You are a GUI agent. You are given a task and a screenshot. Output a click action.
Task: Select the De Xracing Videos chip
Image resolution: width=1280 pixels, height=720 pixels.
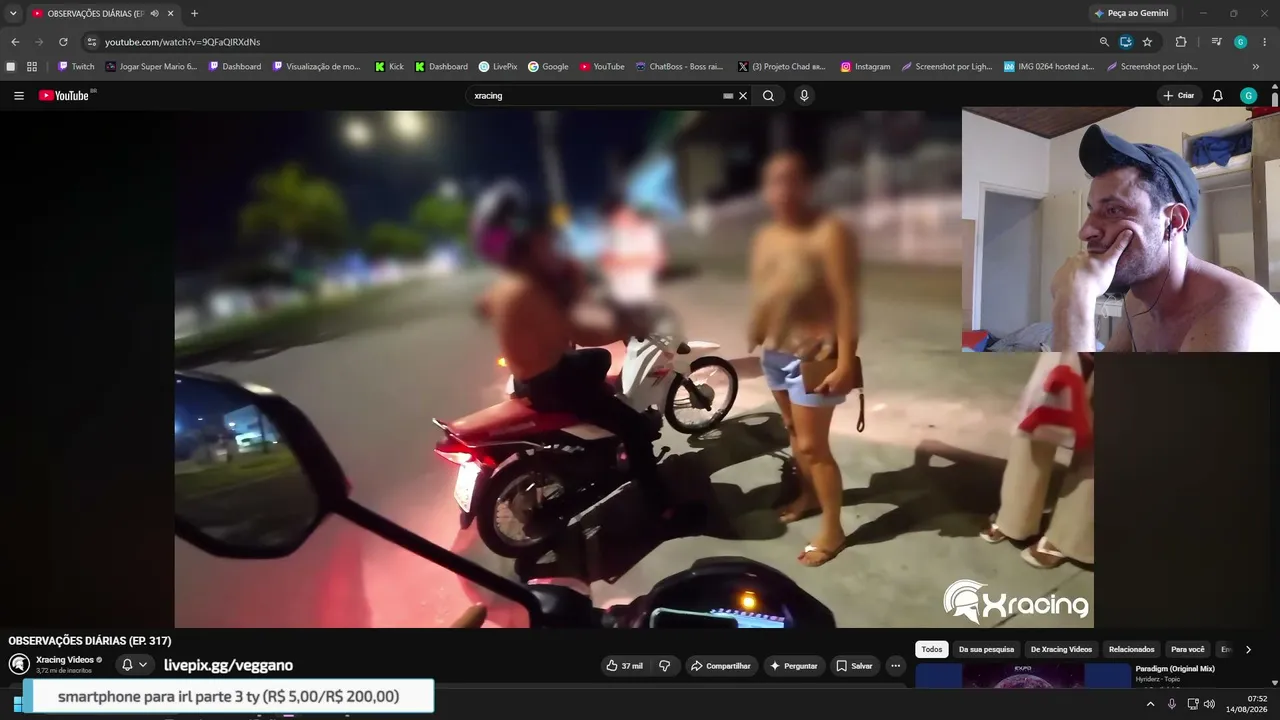[x=1061, y=650]
